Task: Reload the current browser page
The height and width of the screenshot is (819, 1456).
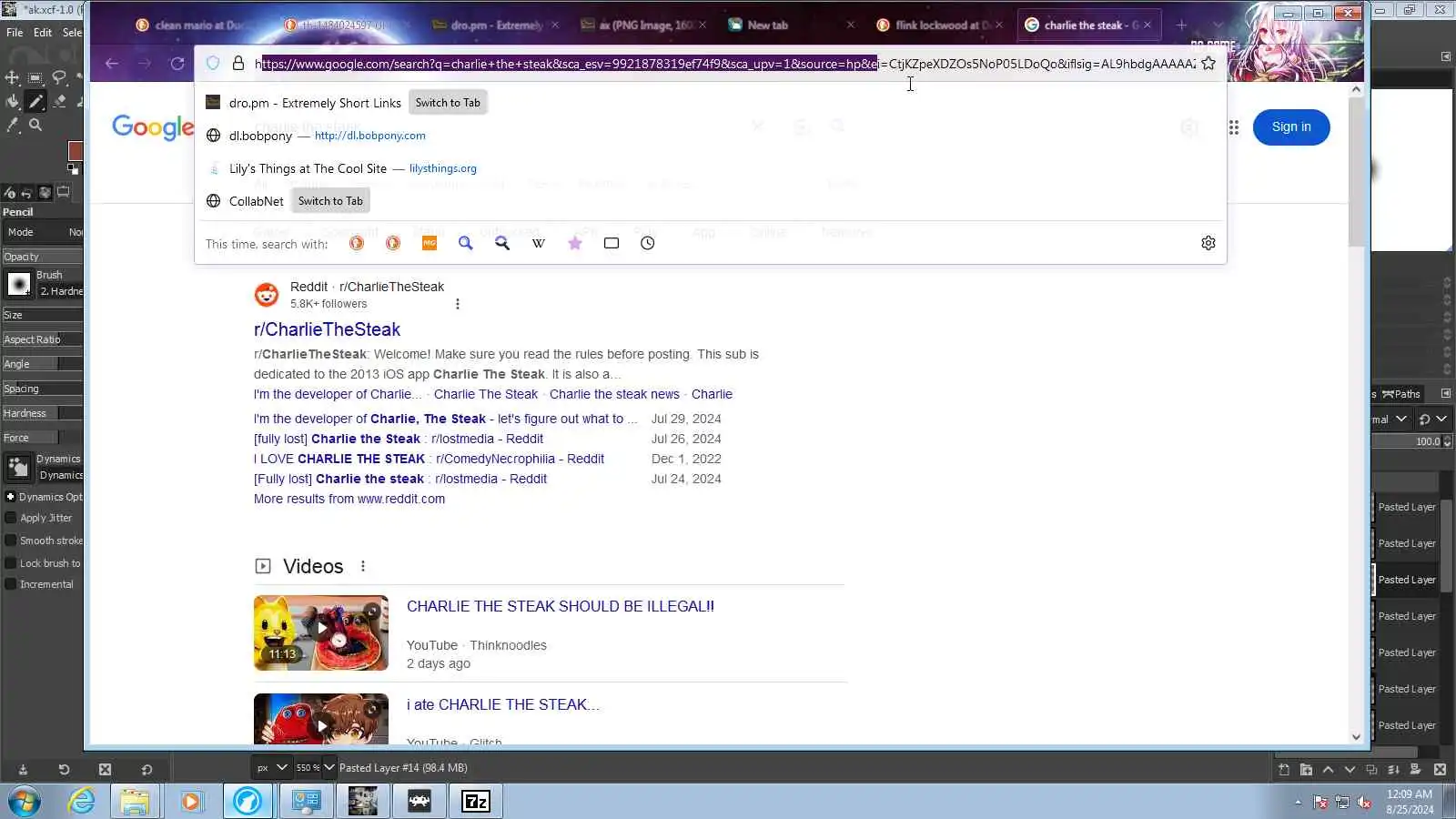Action: 177,64
